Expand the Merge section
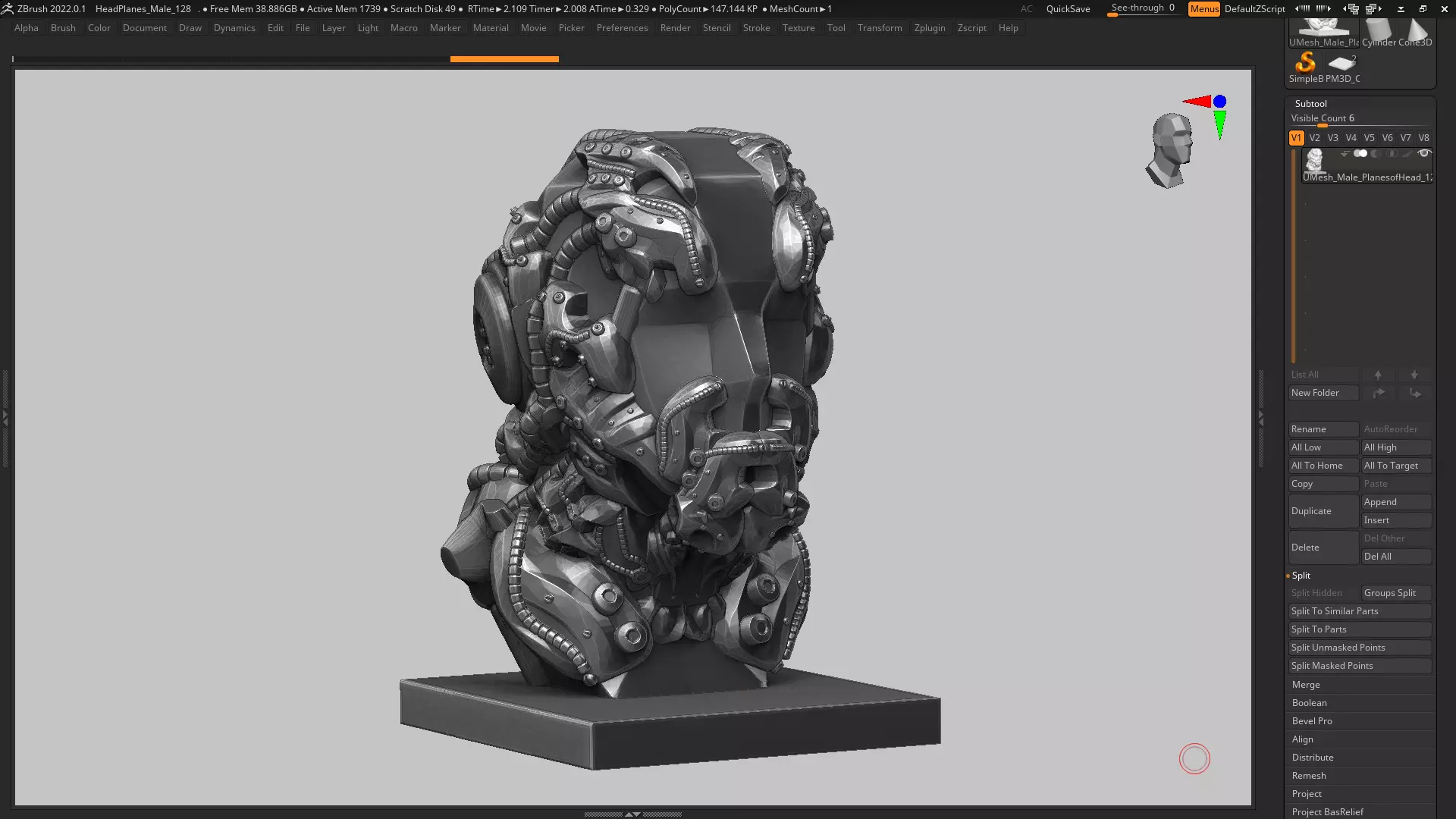This screenshot has height=819, width=1456. pyautogui.click(x=1306, y=685)
